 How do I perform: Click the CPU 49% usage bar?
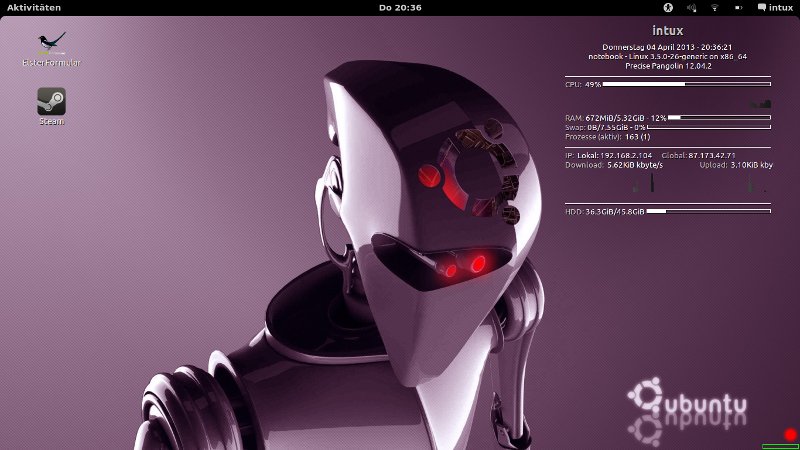687,84
